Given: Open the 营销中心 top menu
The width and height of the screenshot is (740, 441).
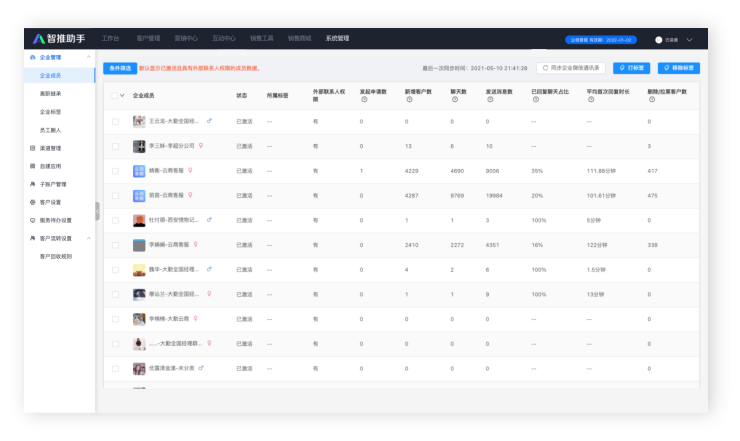Looking at the screenshot, I should click(x=186, y=38).
